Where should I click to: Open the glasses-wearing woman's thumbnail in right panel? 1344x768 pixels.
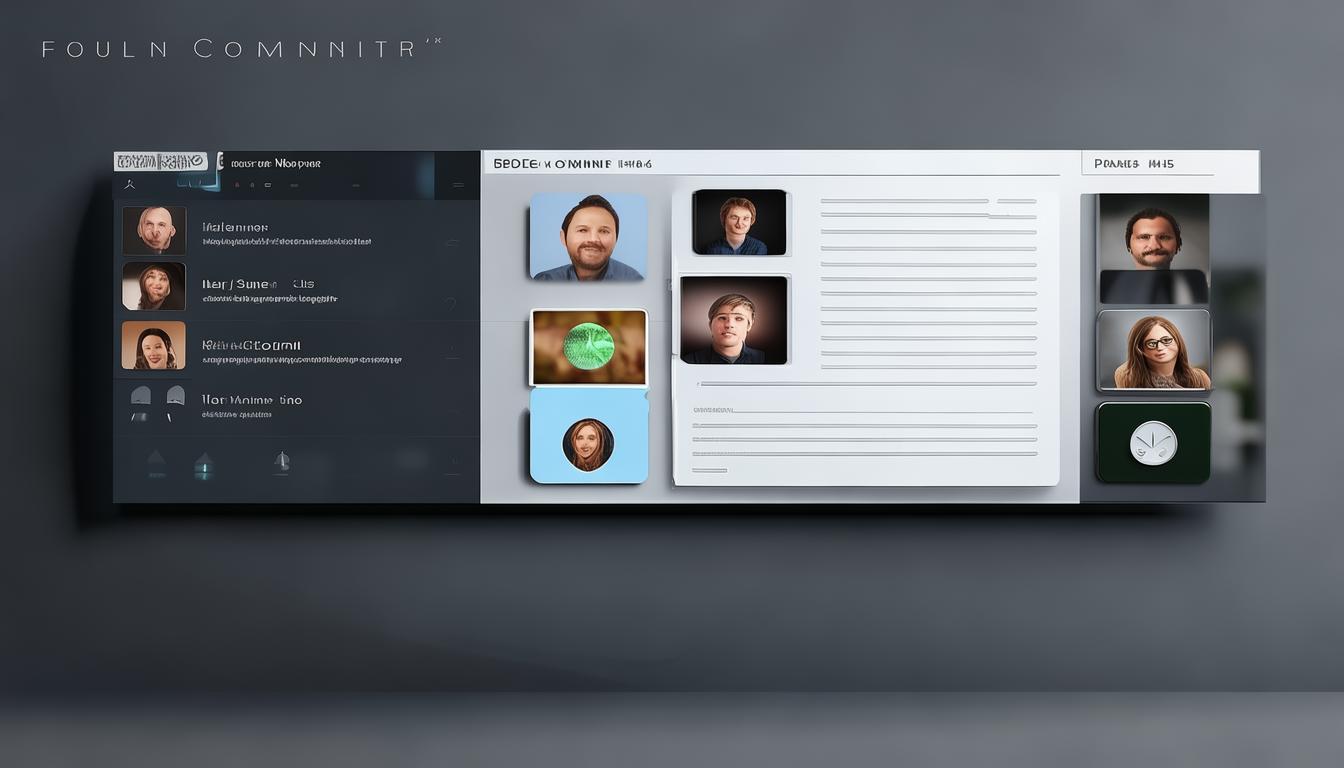pos(1154,350)
